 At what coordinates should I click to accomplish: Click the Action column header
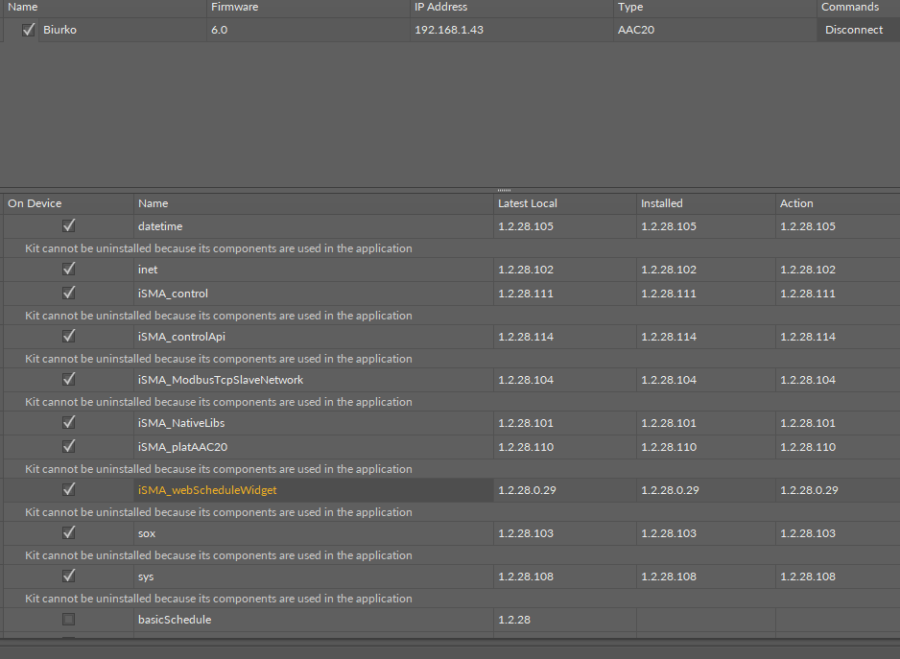pos(796,203)
